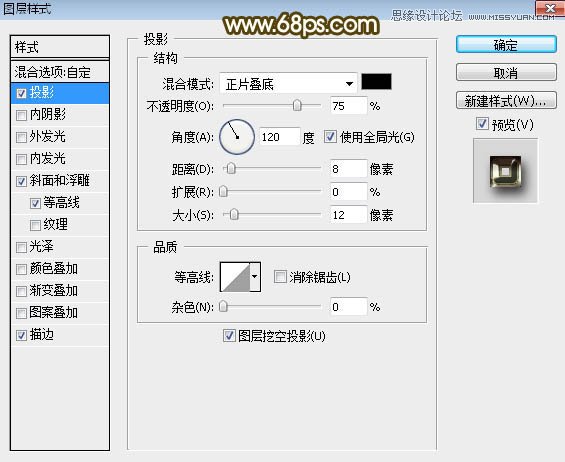
Task: Close the 图层样式 dialog window
Action: 549,8
